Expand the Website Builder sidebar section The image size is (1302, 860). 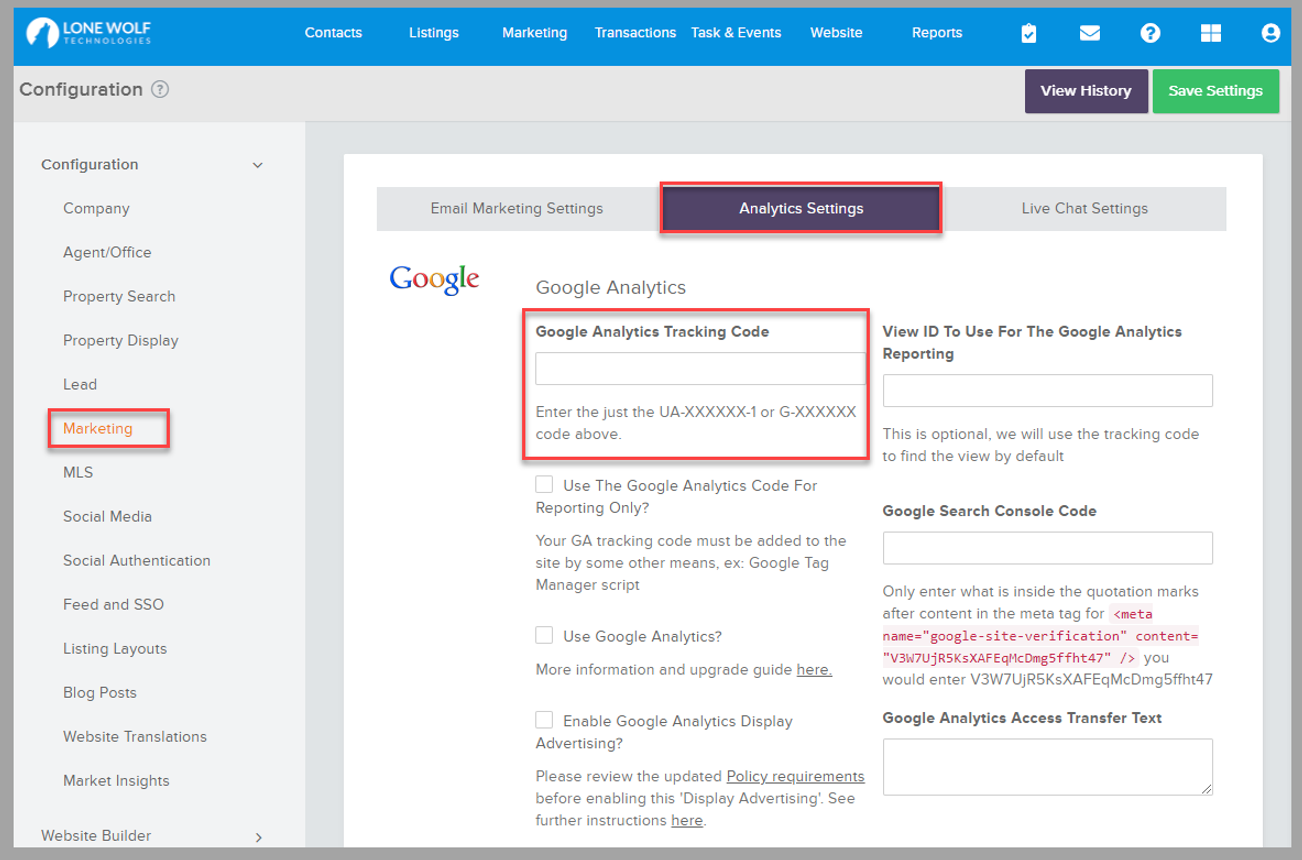(x=258, y=836)
